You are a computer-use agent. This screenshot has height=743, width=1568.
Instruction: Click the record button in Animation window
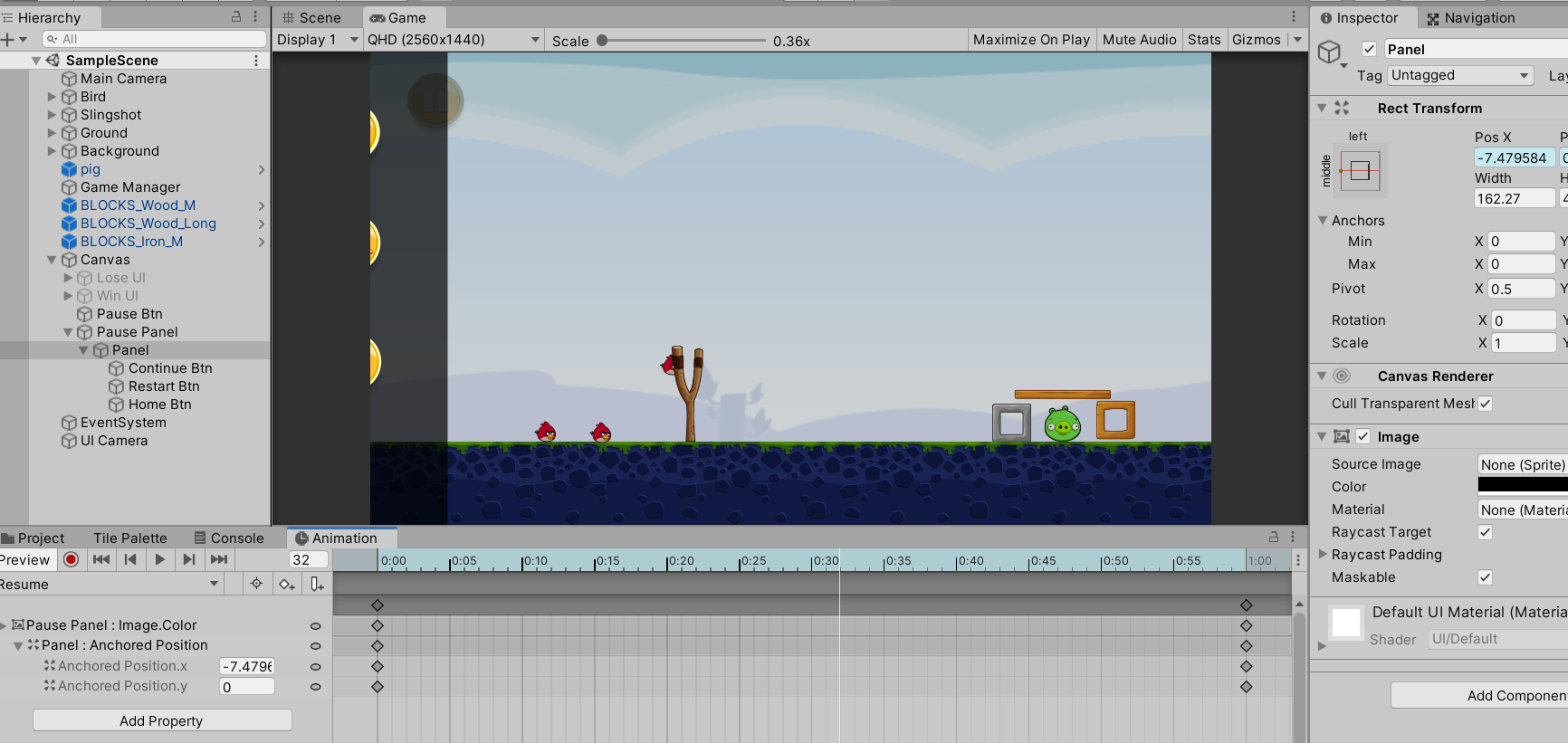pyautogui.click(x=72, y=559)
